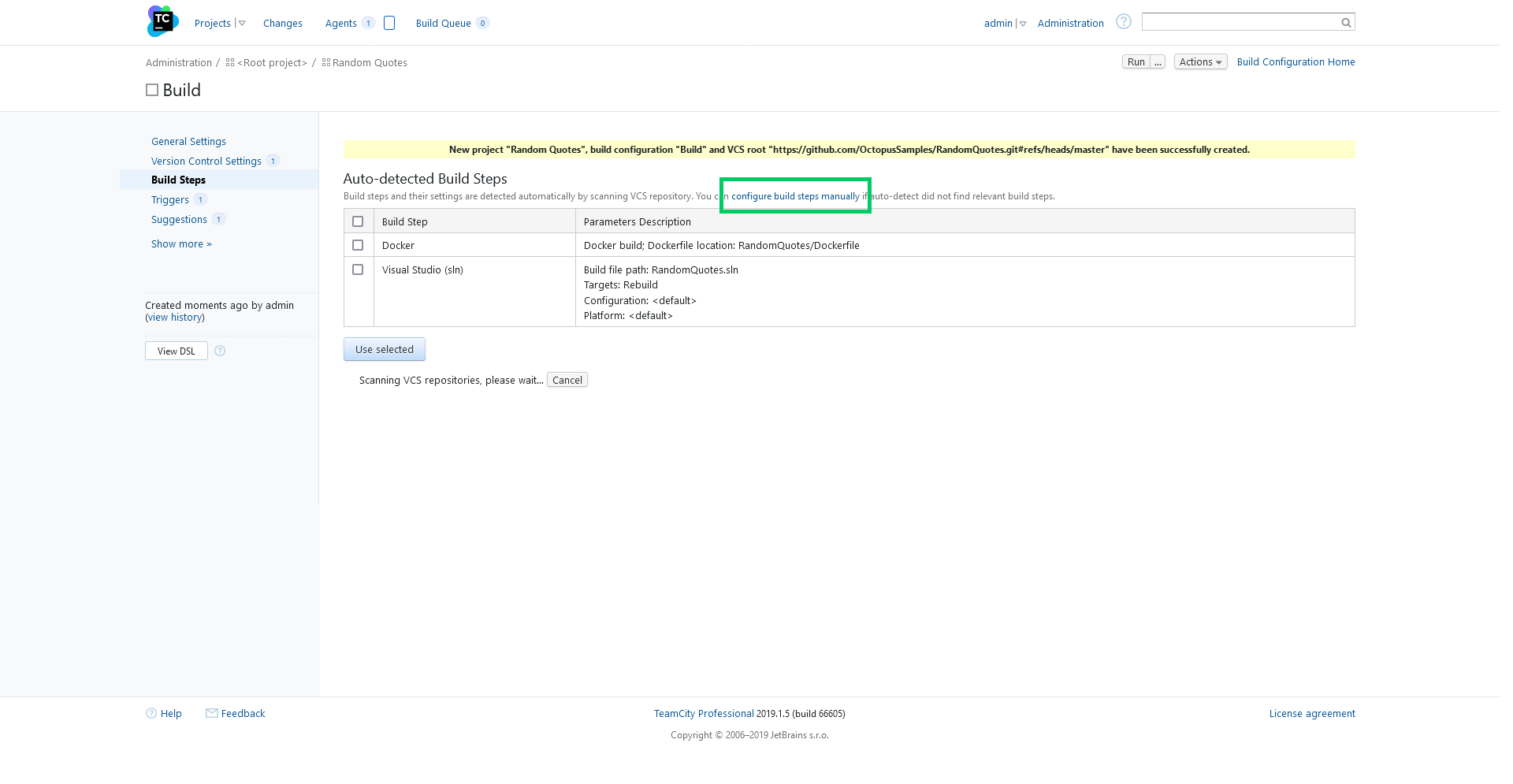Click the help icon beside View DSL
The width and height of the screenshot is (1513, 784).
220,351
